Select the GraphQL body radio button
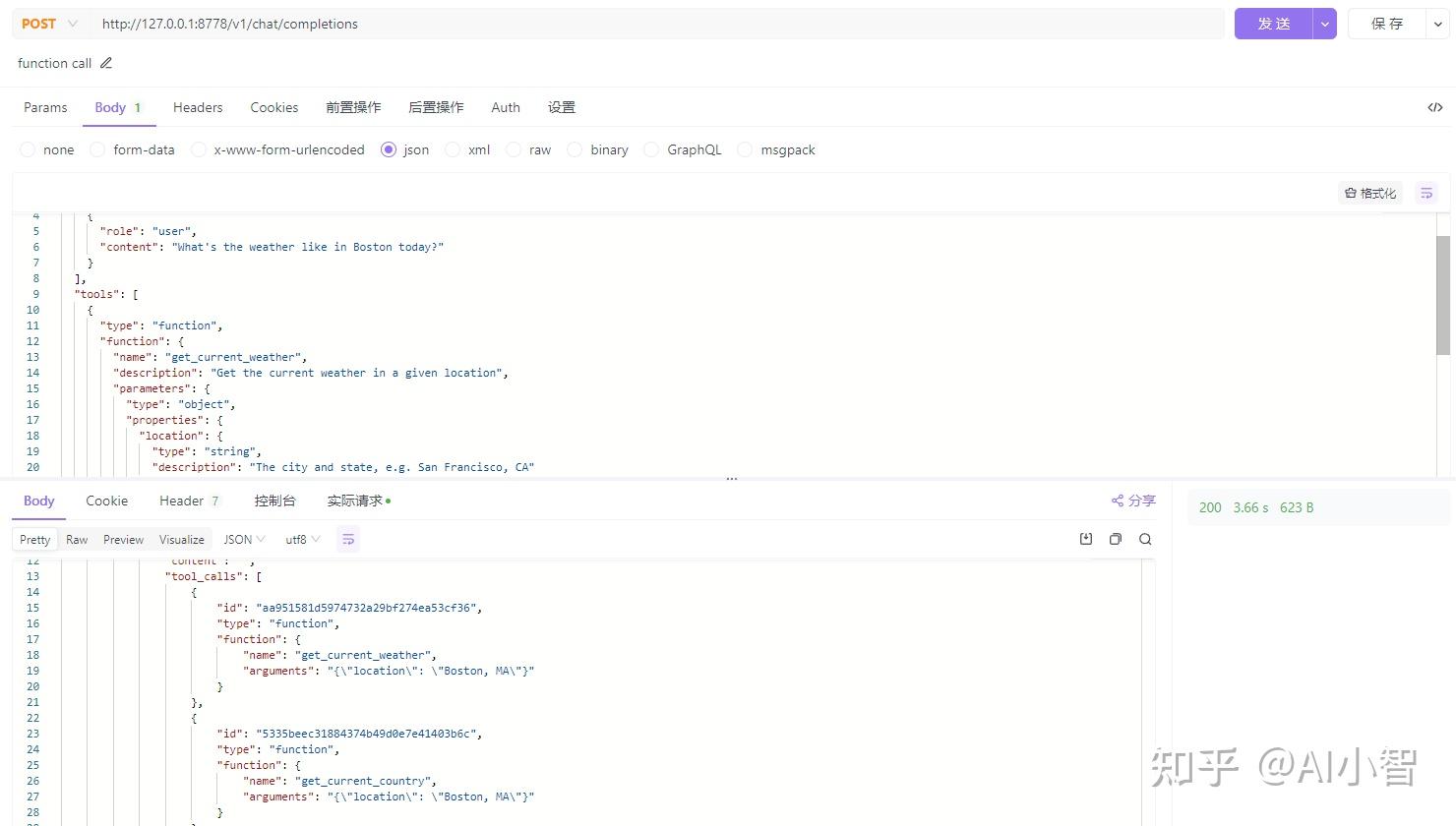The image size is (1456, 826). [651, 149]
